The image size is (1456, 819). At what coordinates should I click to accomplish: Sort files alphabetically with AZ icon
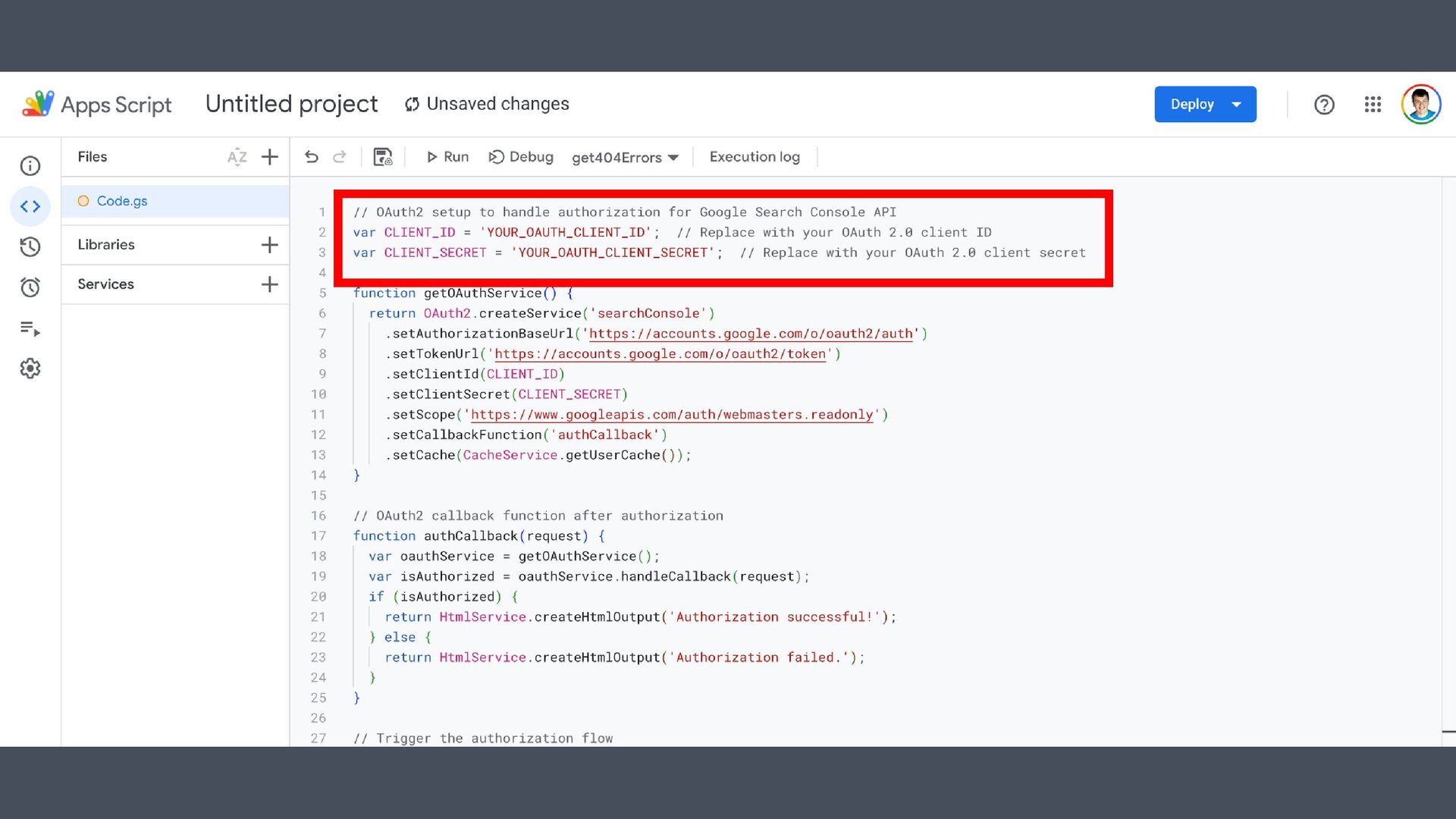coord(237,157)
